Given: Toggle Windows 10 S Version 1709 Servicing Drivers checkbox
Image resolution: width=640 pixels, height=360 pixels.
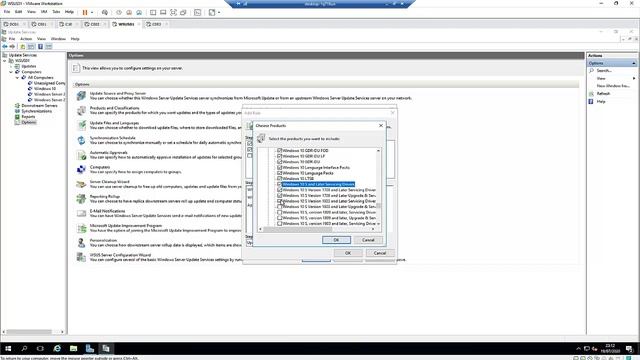Looking at the screenshot, I should pyautogui.click(x=280, y=190).
